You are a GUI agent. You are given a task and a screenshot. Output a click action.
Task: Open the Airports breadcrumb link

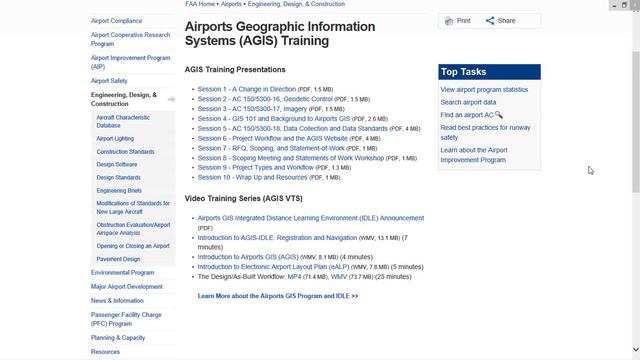pyautogui.click(x=231, y=4)
